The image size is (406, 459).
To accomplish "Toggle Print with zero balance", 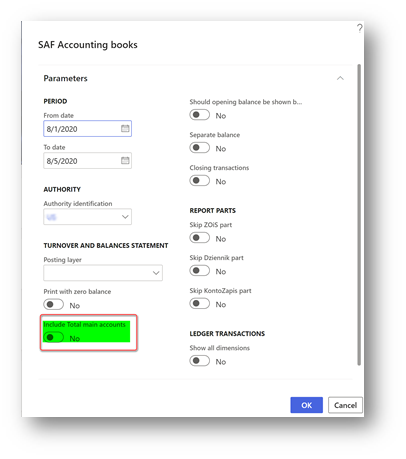I will pos(53,304).
